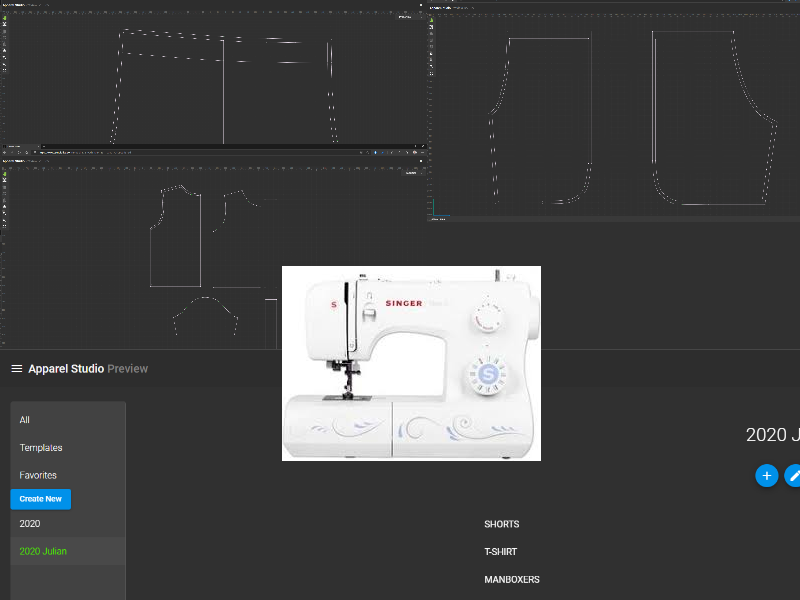Viewport: 800px width, 600px height.
Task: Open the SHORTS pattern entry
Action: (x=502, y=524)
